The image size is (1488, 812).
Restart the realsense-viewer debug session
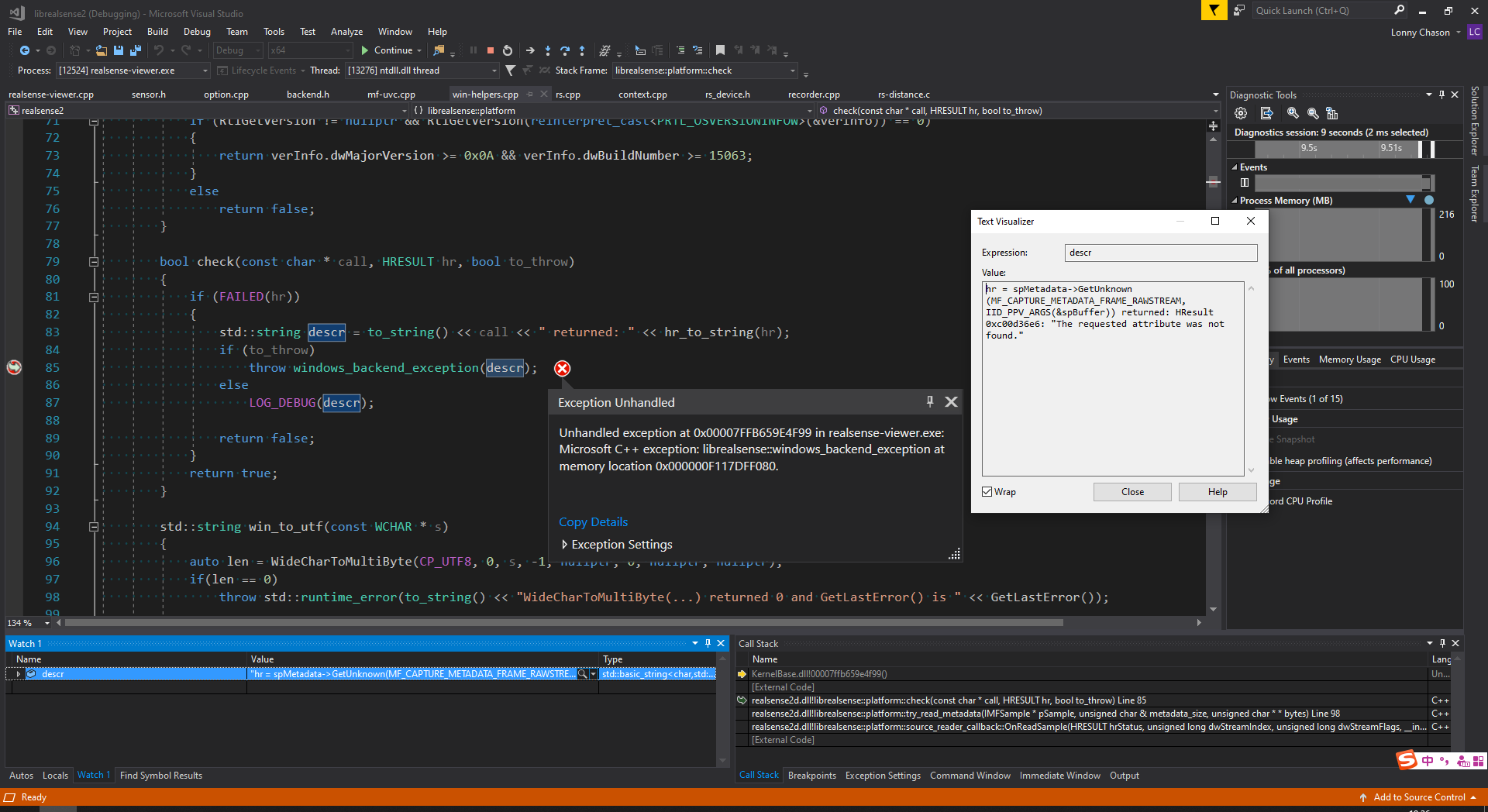[x=508, y=50]
